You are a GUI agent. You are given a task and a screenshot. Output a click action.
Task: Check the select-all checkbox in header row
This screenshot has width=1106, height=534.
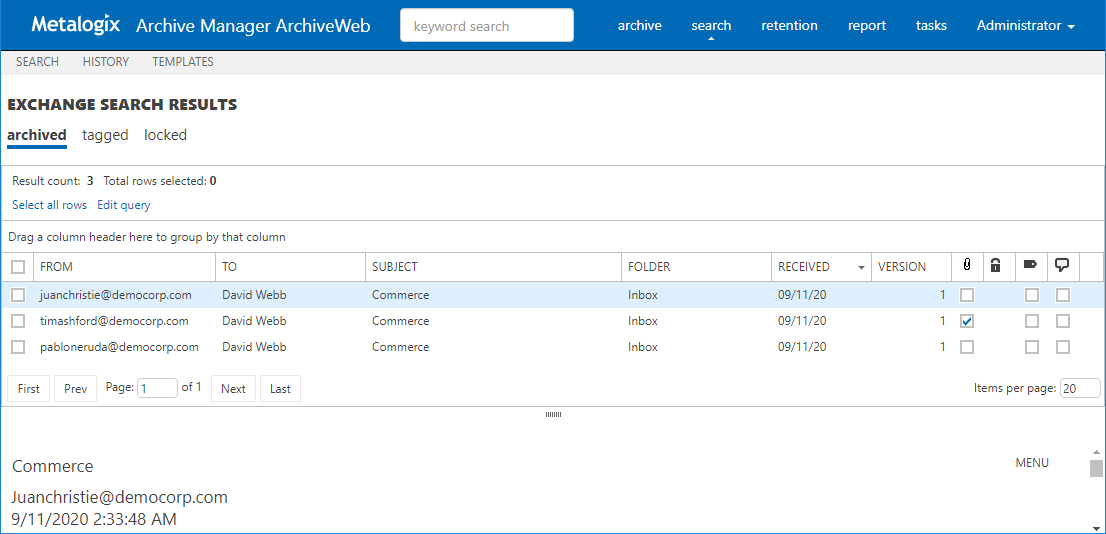(x=18, y=267)
